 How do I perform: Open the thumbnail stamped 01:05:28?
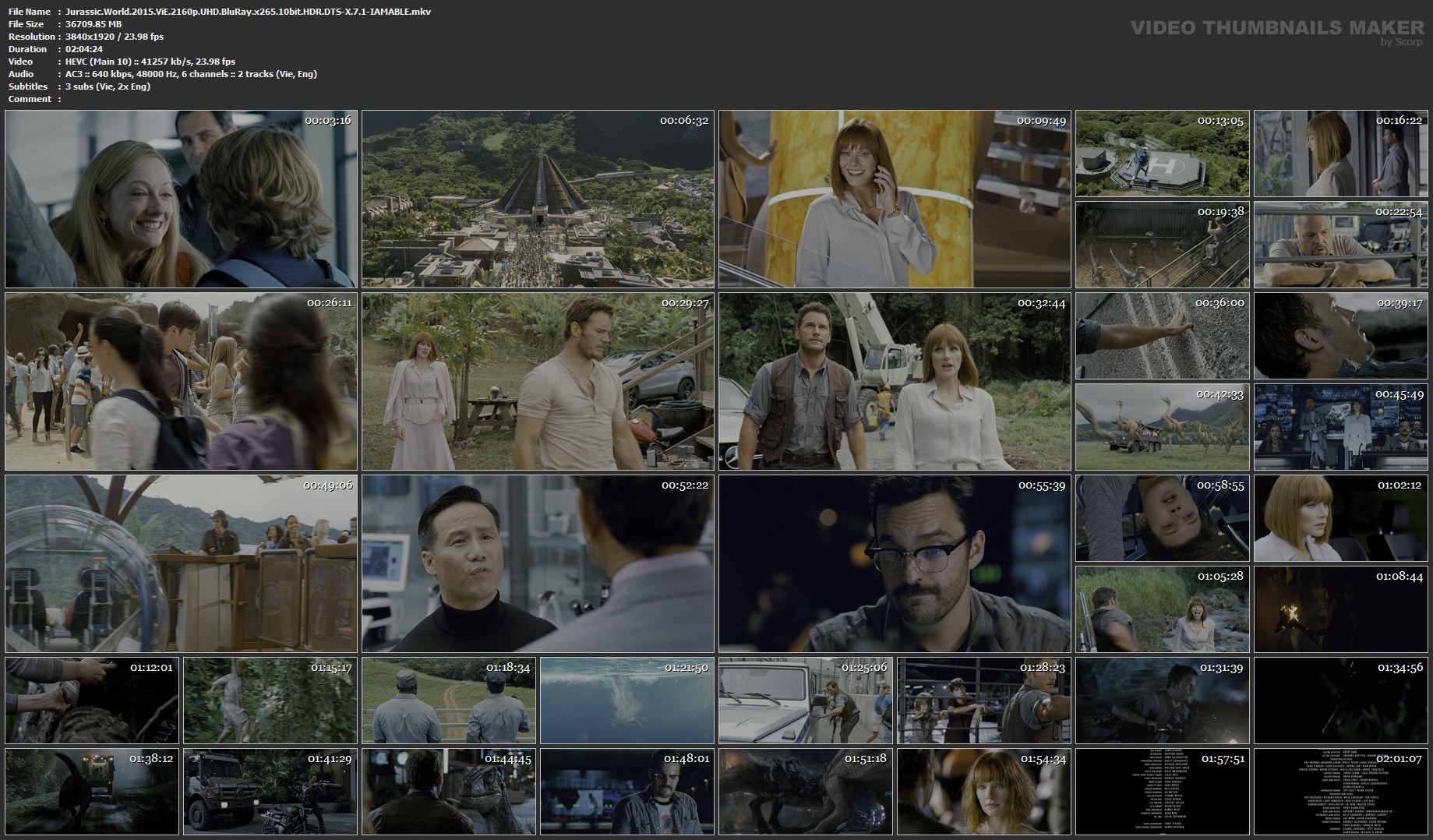(x=1163, y=610)
